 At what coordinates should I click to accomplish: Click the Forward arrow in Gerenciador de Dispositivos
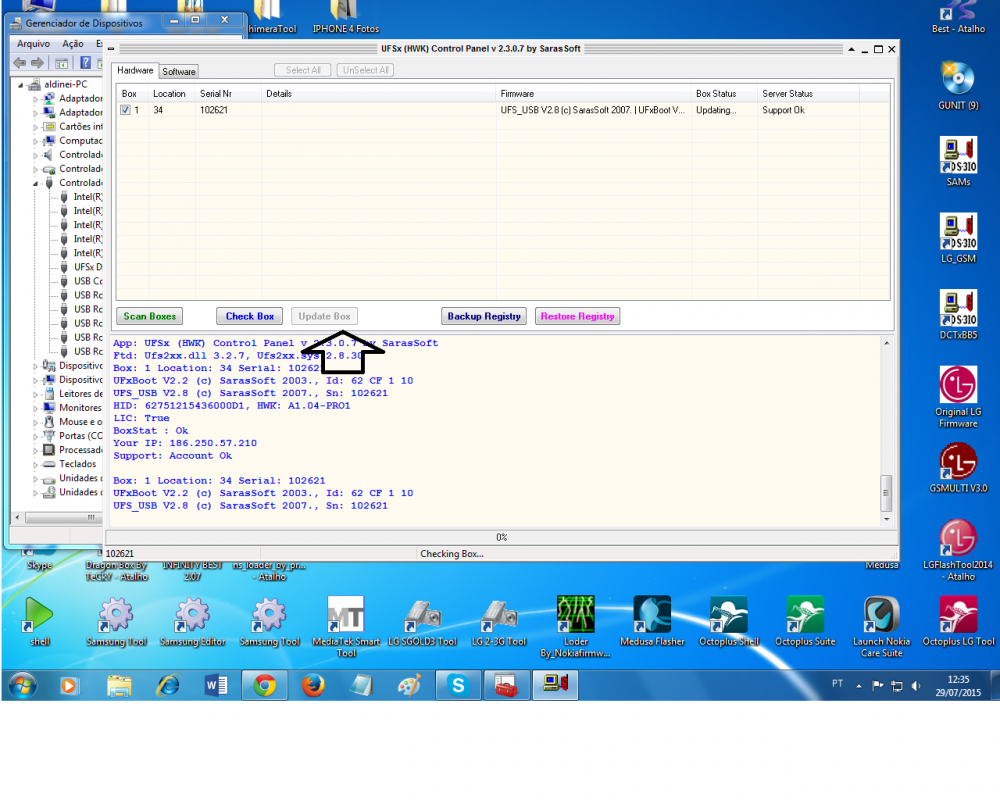click(38, 63)
